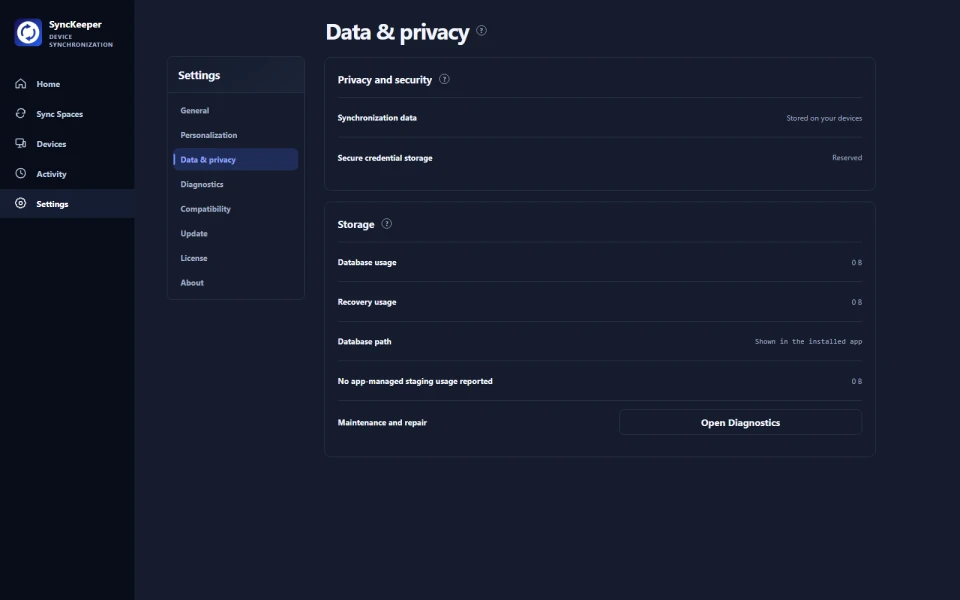960x600 pixels.
Task: Click the 'Stored on your devices' value
Action: 824,118
